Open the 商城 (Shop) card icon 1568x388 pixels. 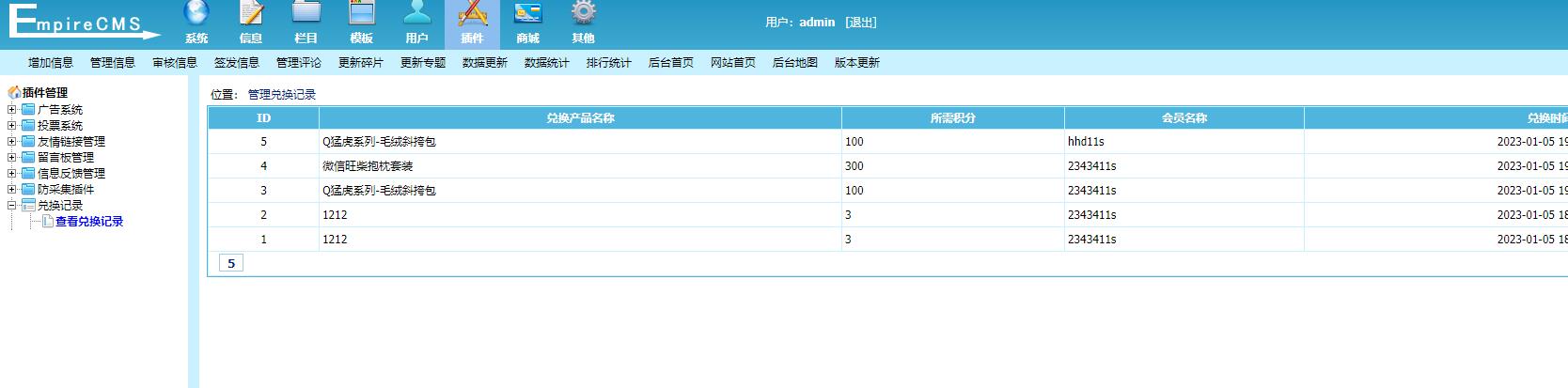(x=527, y=14)
